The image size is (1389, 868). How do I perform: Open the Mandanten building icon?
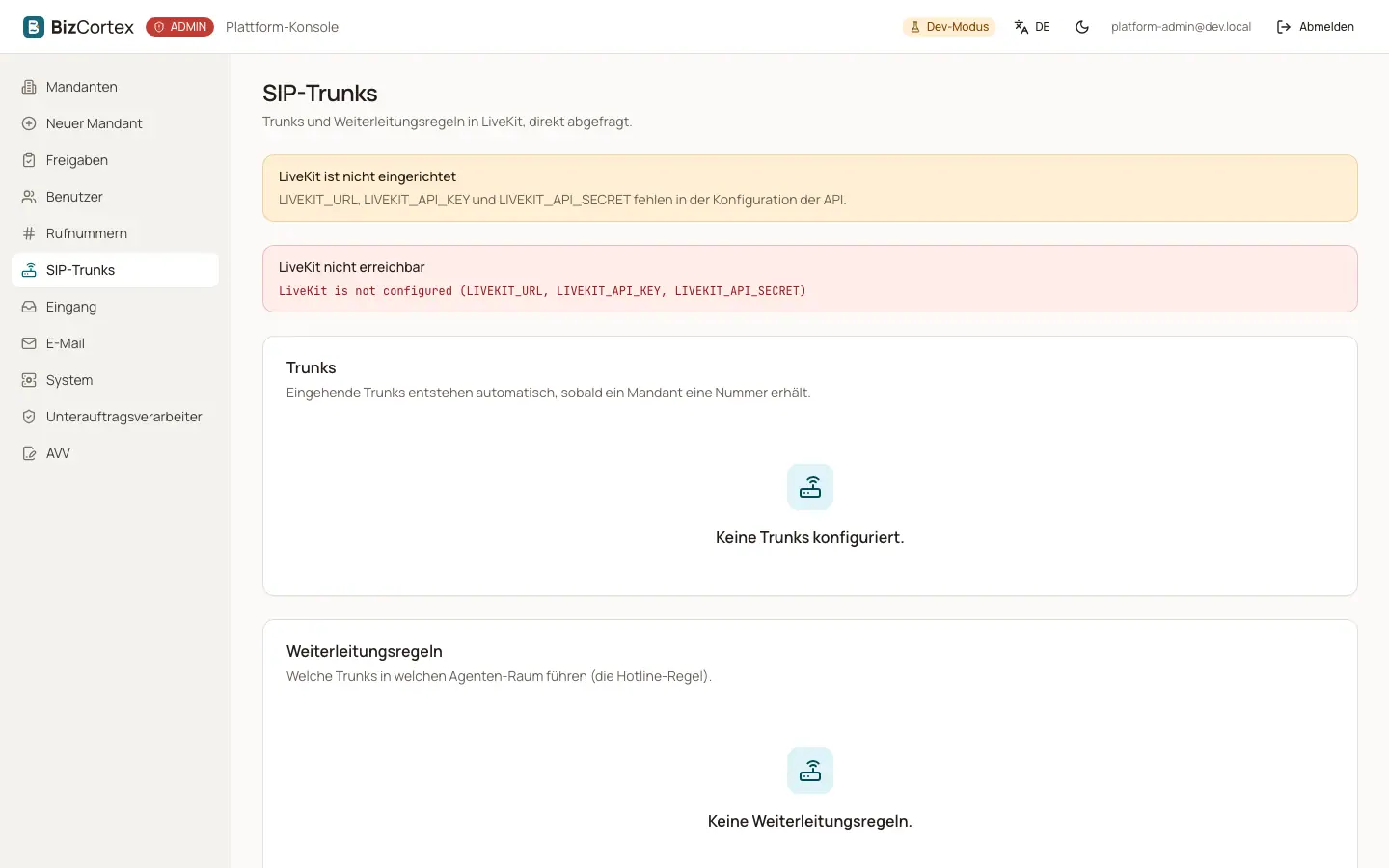[x=29, y=87]
